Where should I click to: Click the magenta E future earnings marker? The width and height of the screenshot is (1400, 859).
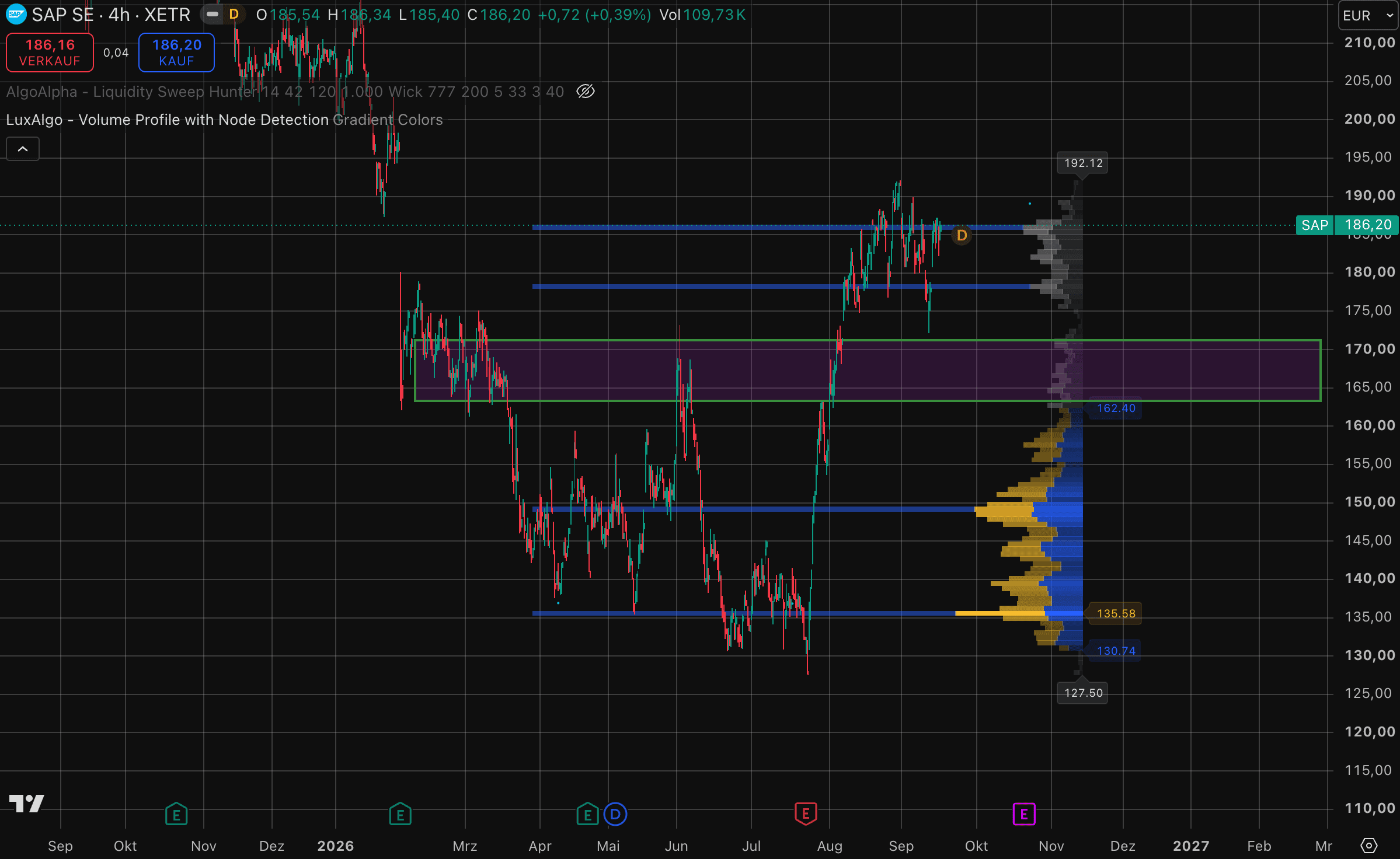pos(1024,814)
